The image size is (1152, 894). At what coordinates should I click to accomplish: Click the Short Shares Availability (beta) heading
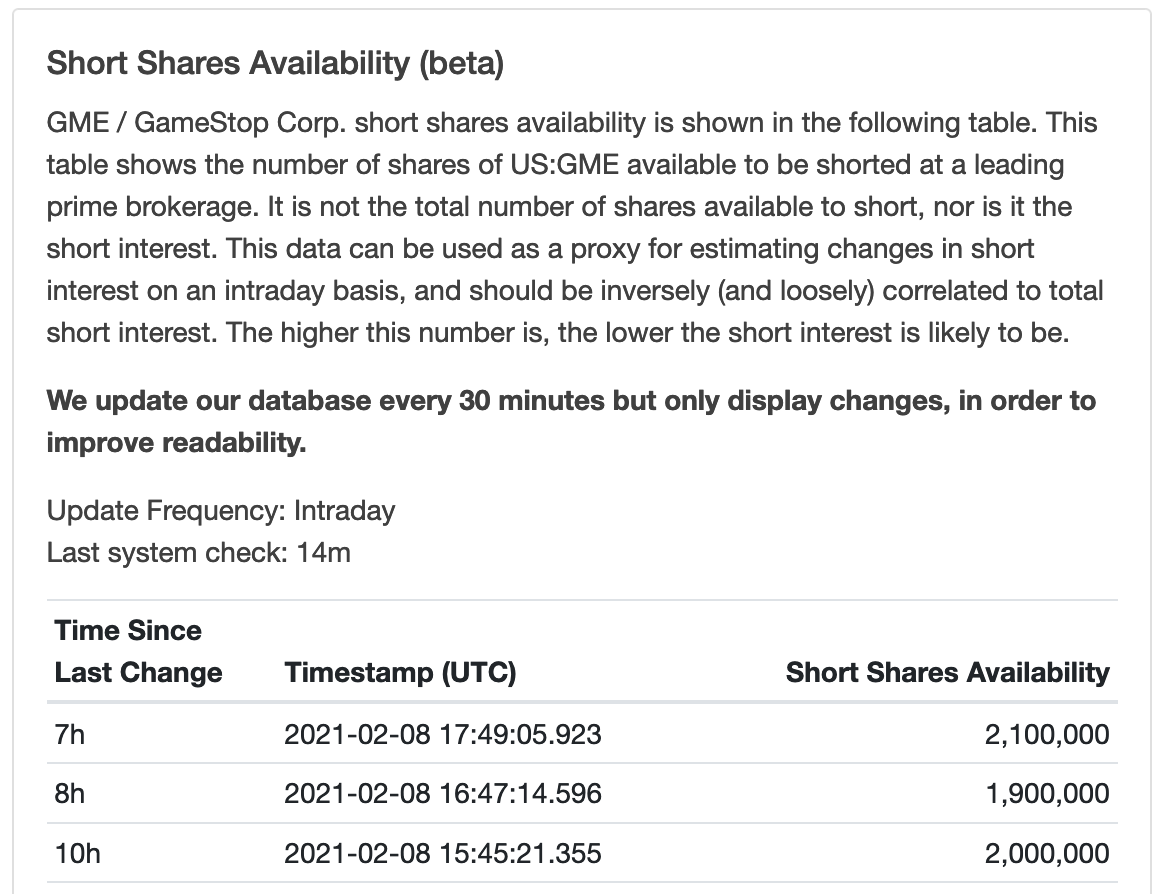pyautogui.click(x=275, y=63)
